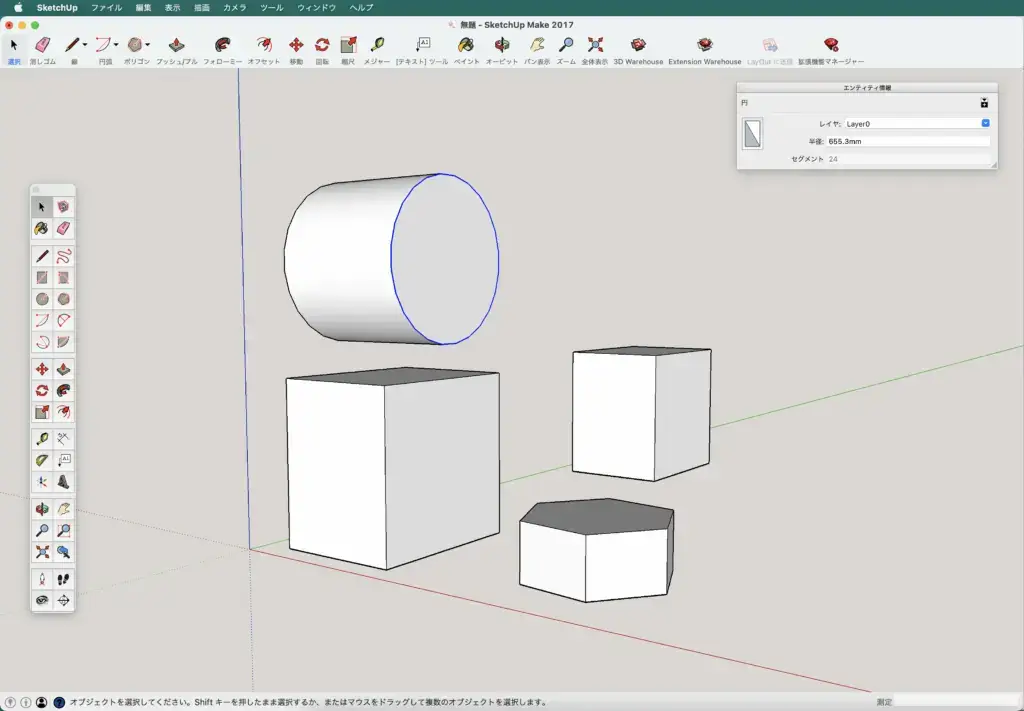The height and width of the screenshot is (711, 1024).
Task: Pick the Section Plane tool in the floating tool palette
Action: [x=63, y=601]
